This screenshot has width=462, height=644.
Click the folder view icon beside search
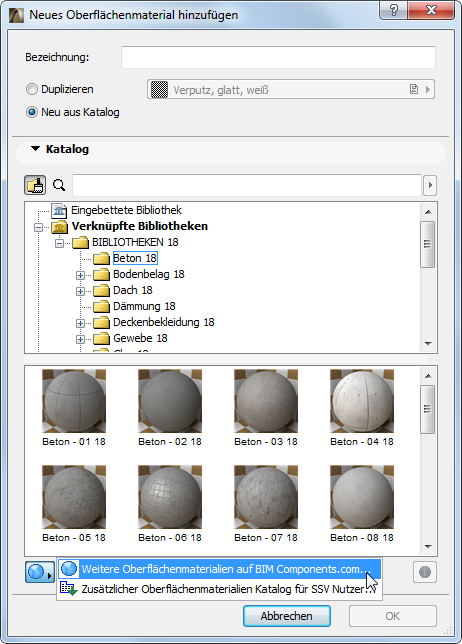[35, 185]
